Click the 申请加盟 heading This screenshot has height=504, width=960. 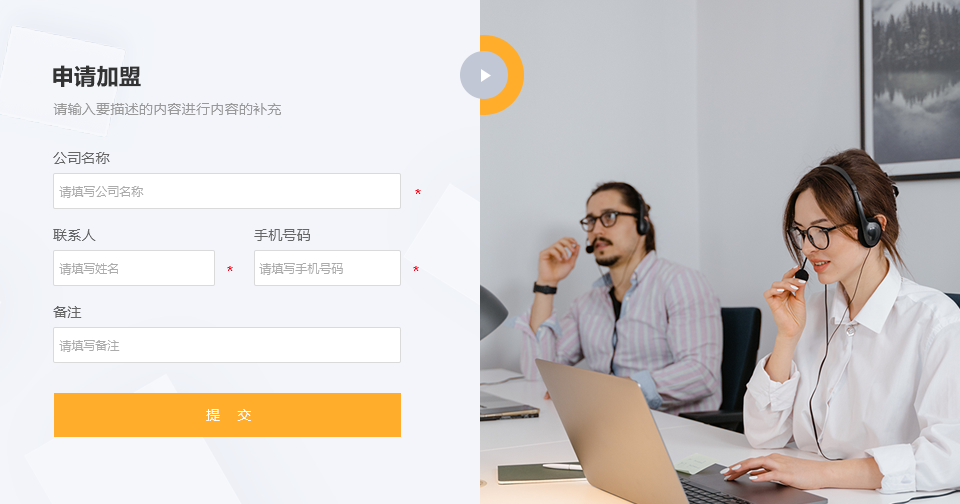97,77
